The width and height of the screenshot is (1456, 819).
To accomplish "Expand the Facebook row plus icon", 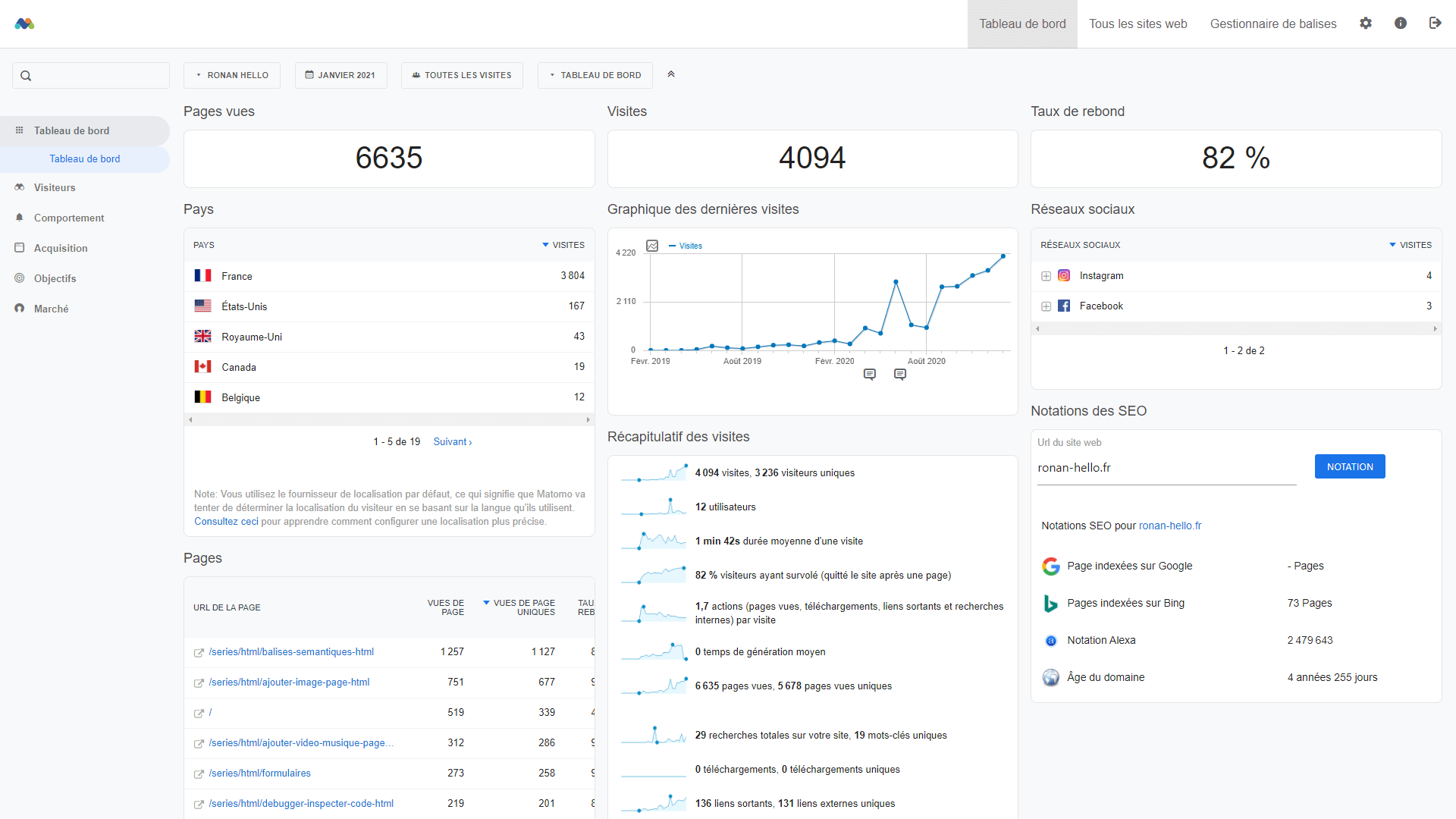I will (1046, 306).
